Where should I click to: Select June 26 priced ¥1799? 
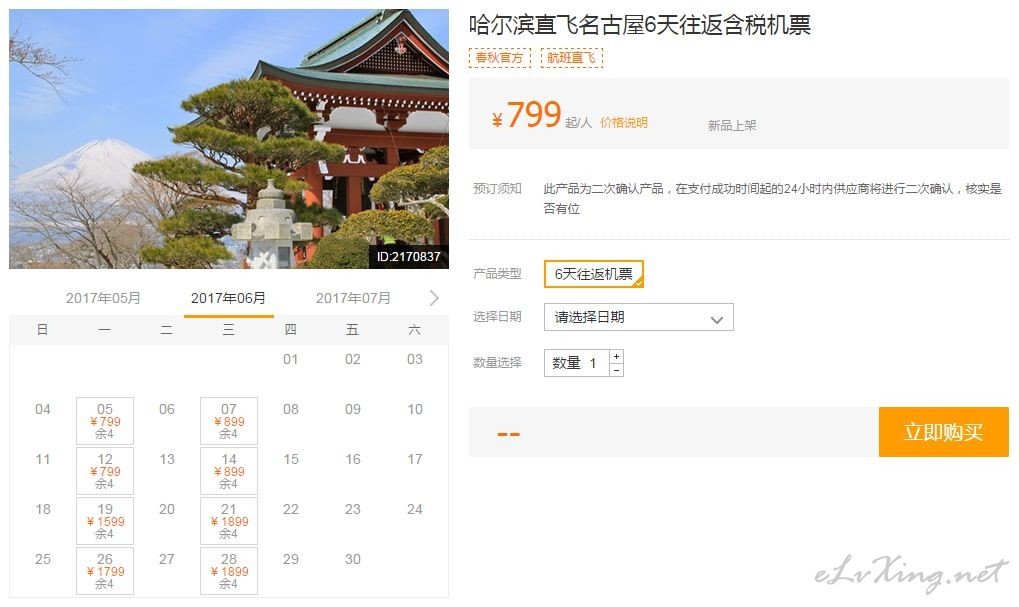coord(105,571)
